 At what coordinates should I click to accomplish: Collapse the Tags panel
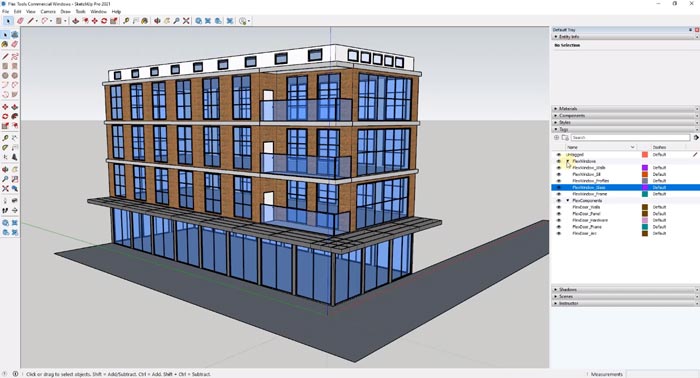tap(625, 129)
